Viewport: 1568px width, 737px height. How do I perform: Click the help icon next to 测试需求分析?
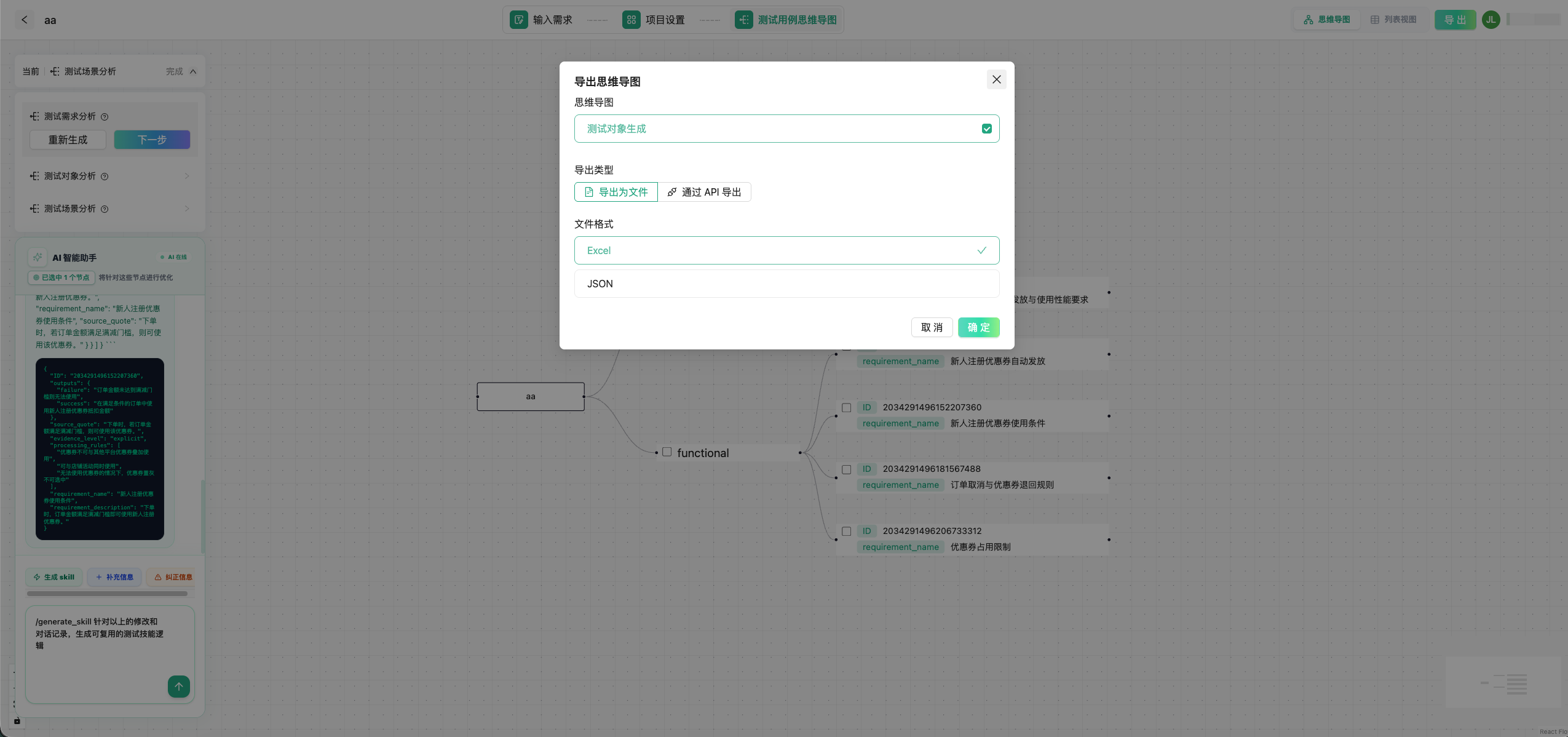(x=105, y=117)
